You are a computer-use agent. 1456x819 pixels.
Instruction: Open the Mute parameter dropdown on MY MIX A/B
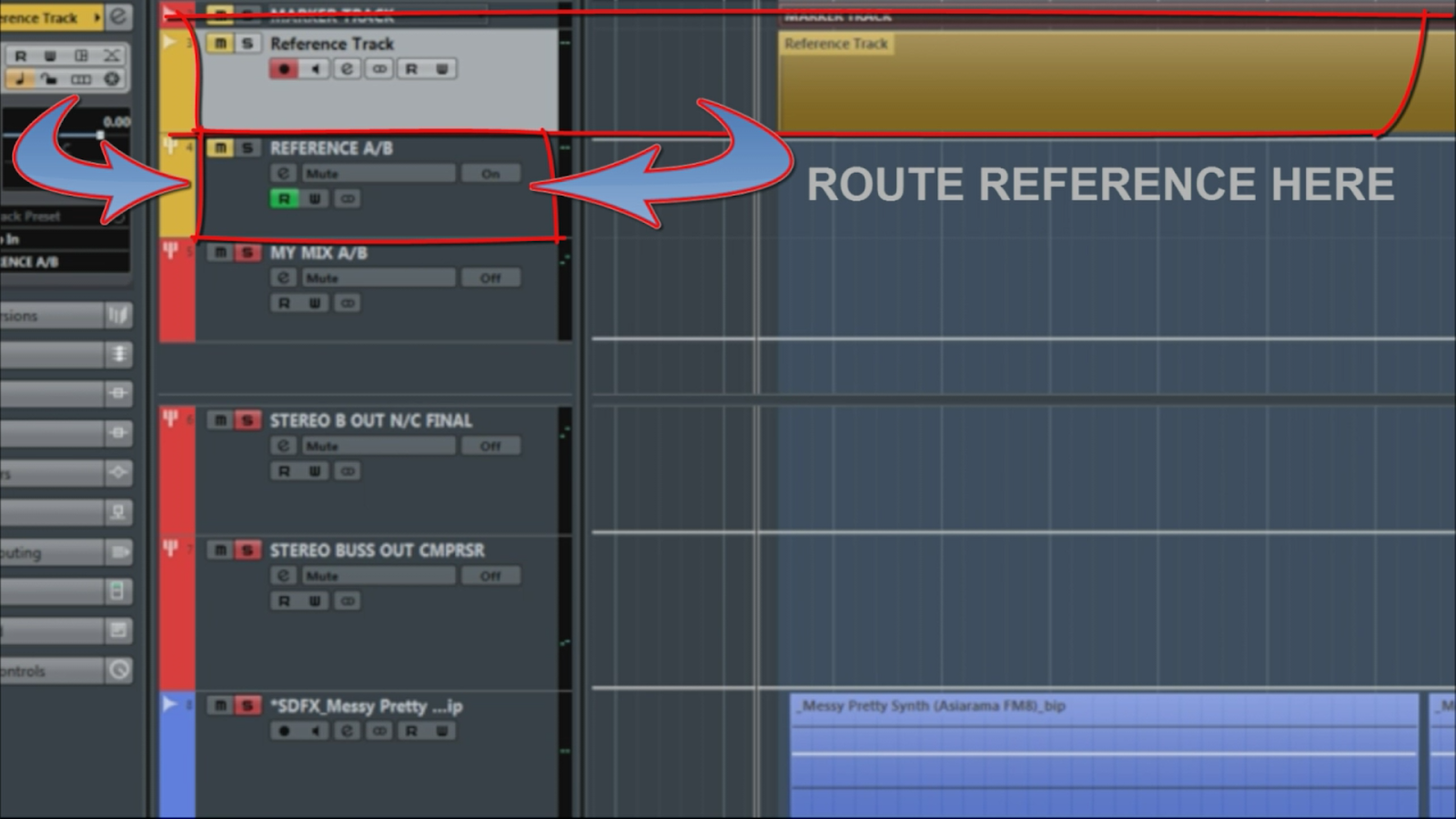pyautogui.click(x=378, y=278)
